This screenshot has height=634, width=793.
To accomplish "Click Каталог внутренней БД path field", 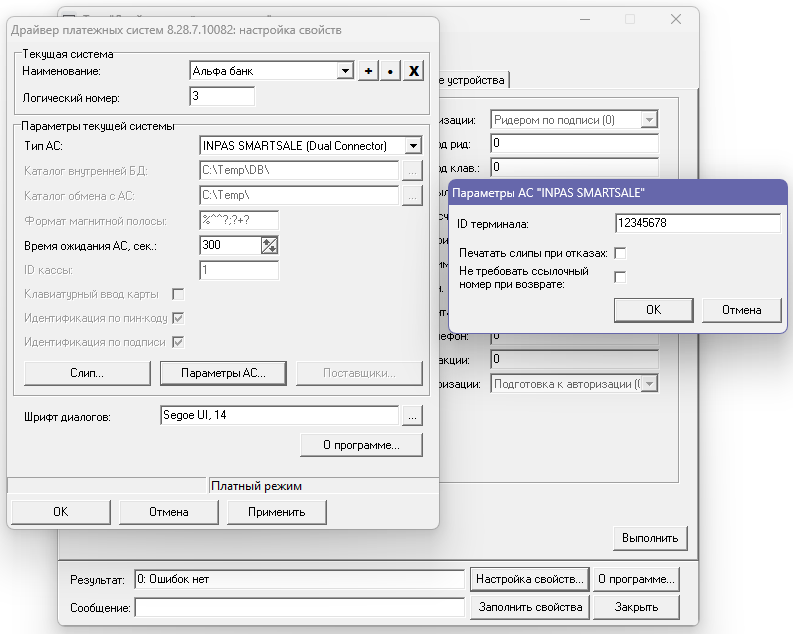I will point(299,171).
